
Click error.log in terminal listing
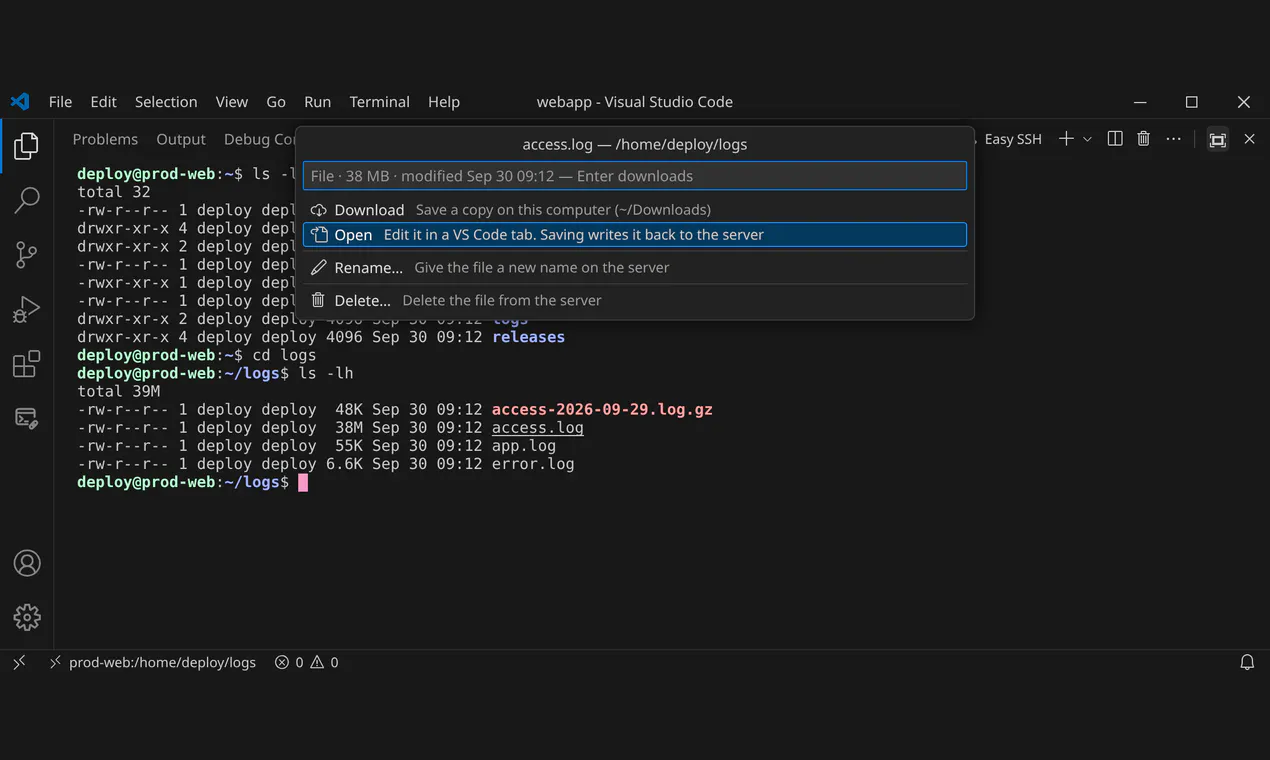click(533, 464)
